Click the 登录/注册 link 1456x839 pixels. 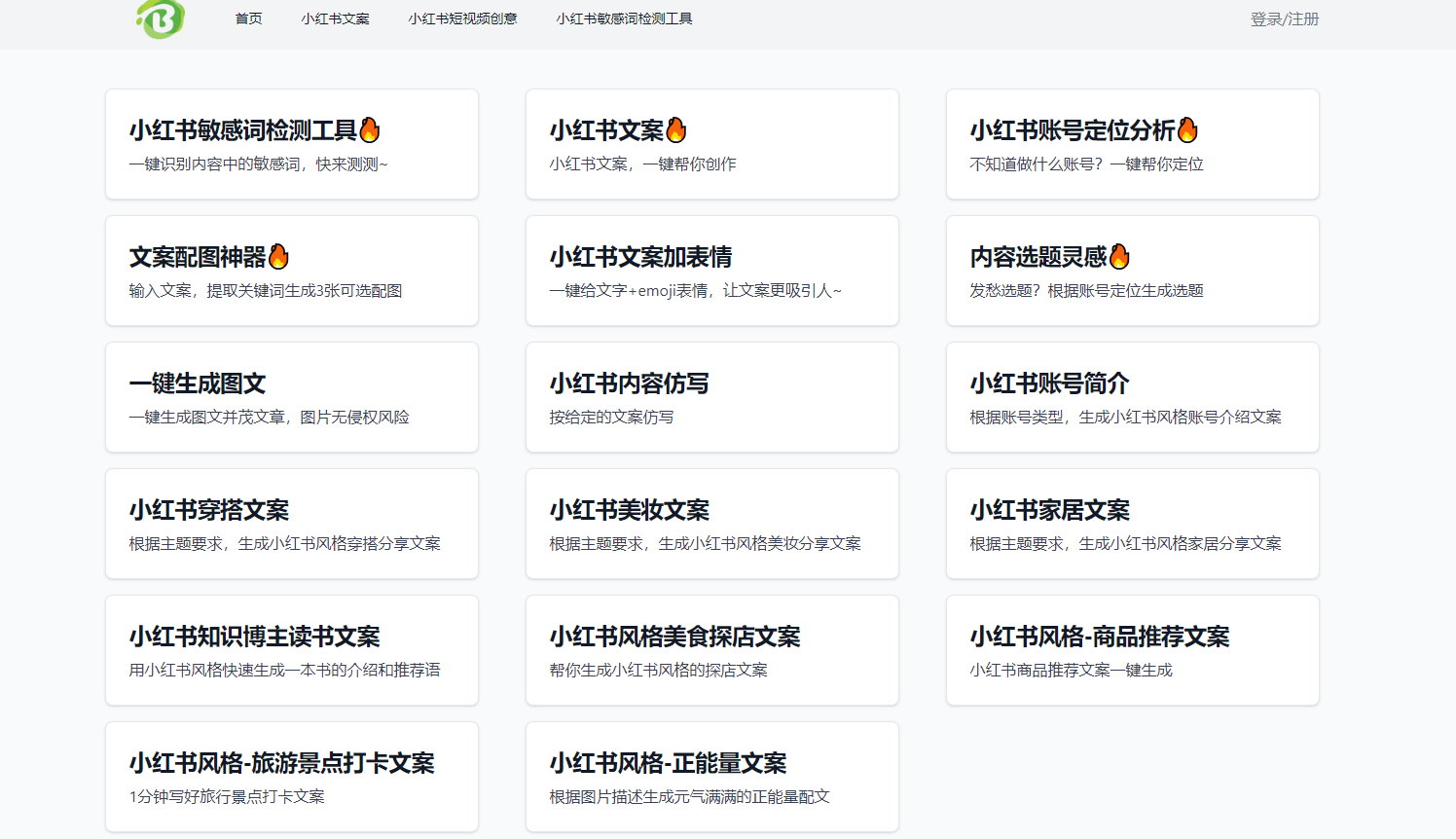pyautogui.click(x=1285, y=18)
